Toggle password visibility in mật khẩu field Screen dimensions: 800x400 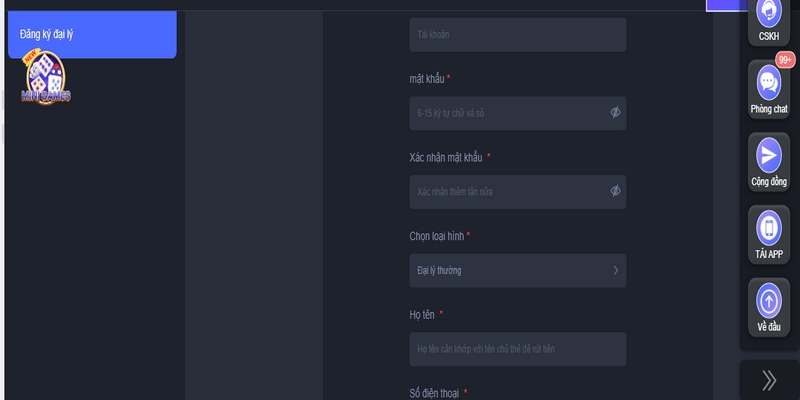[615, 113]
